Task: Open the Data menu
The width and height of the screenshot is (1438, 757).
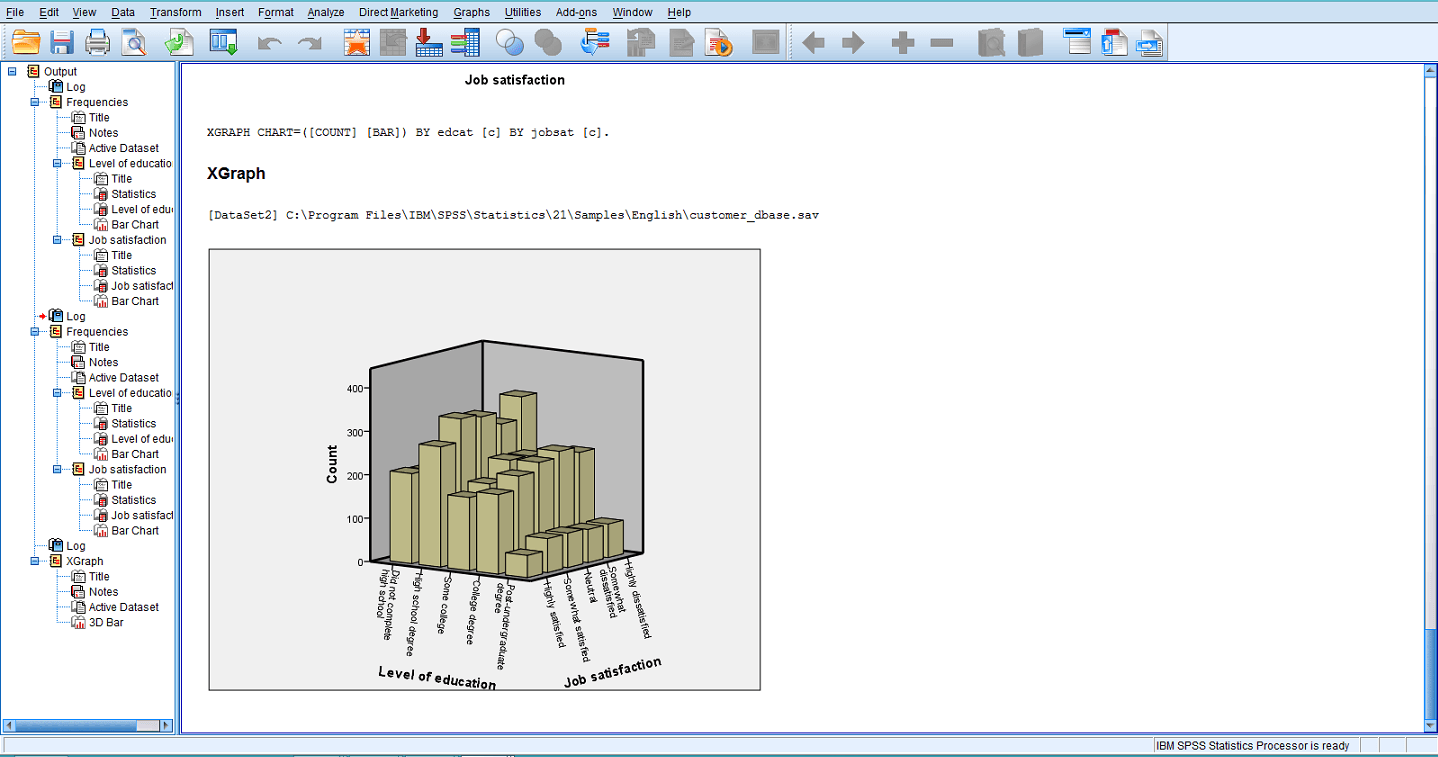Action: [123, 12]
